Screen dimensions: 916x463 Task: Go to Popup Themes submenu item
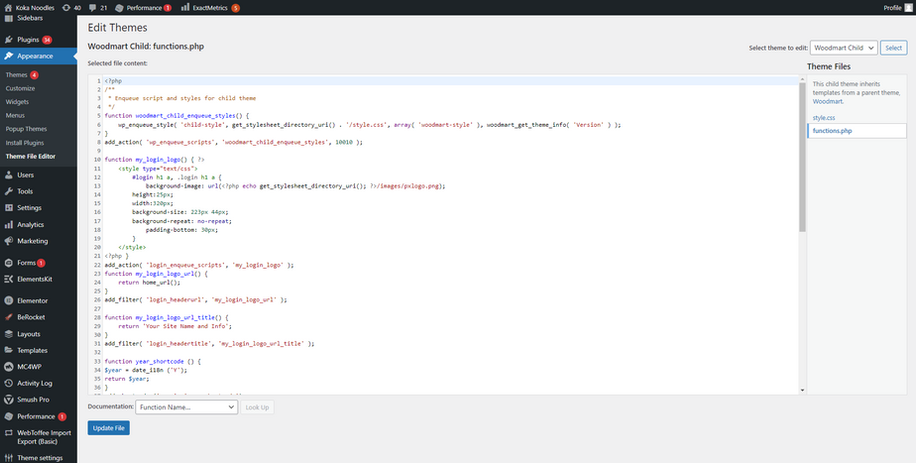(x=26, y=128)
